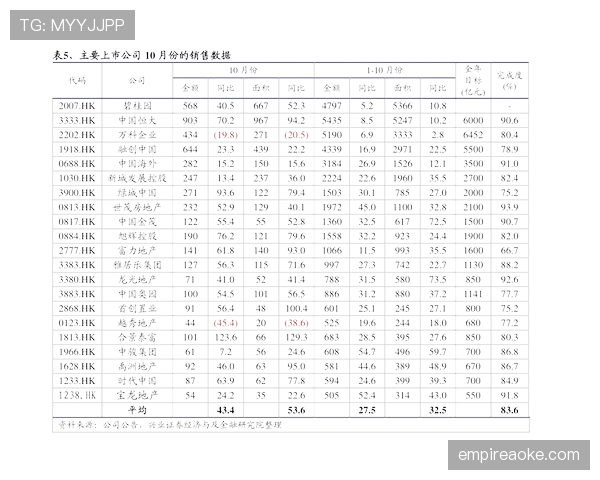Click the bold average value 27.5
Screen dimensions: 600x480
[367, 410]
